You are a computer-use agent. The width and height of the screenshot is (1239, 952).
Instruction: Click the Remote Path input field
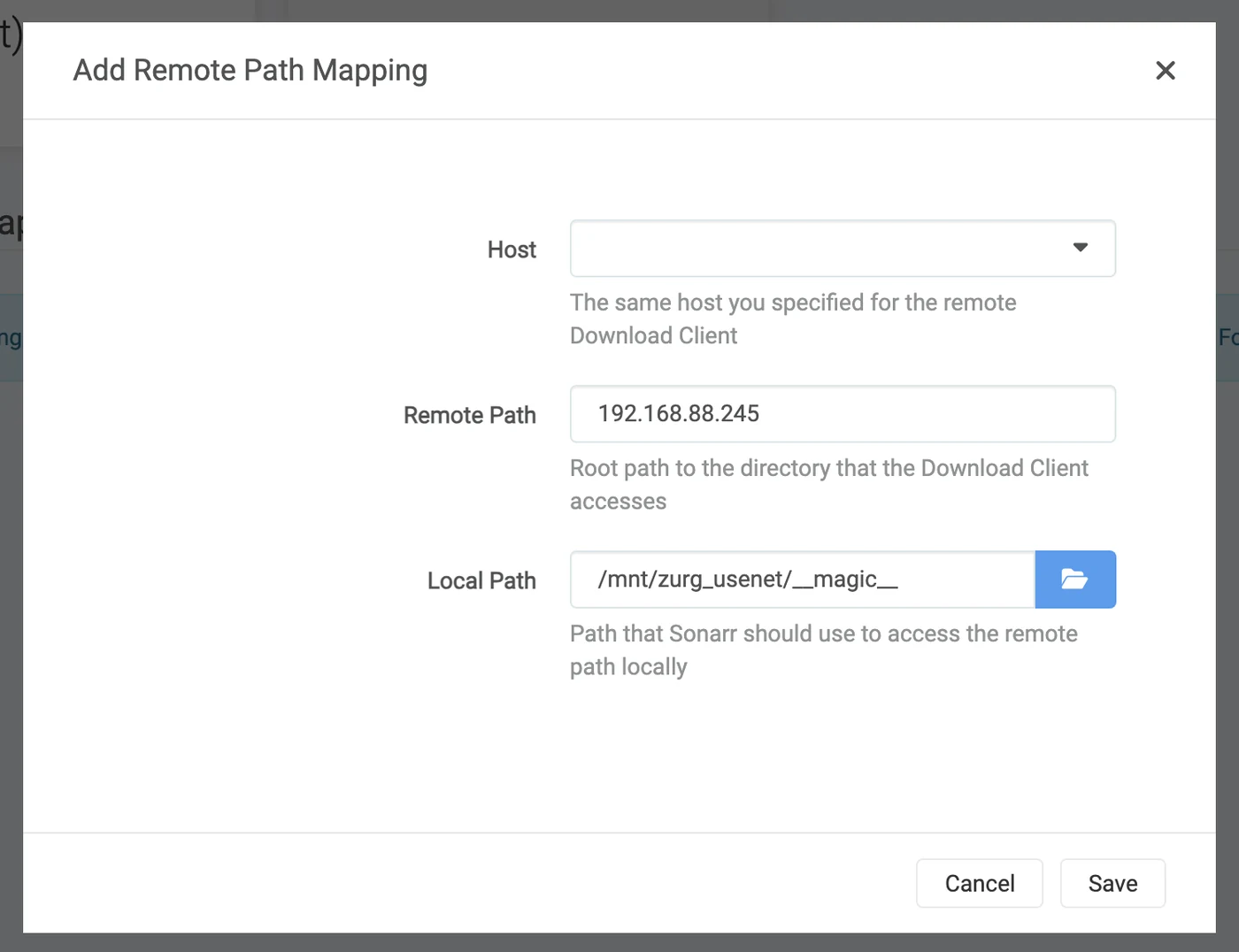click(x=843, y=414)
